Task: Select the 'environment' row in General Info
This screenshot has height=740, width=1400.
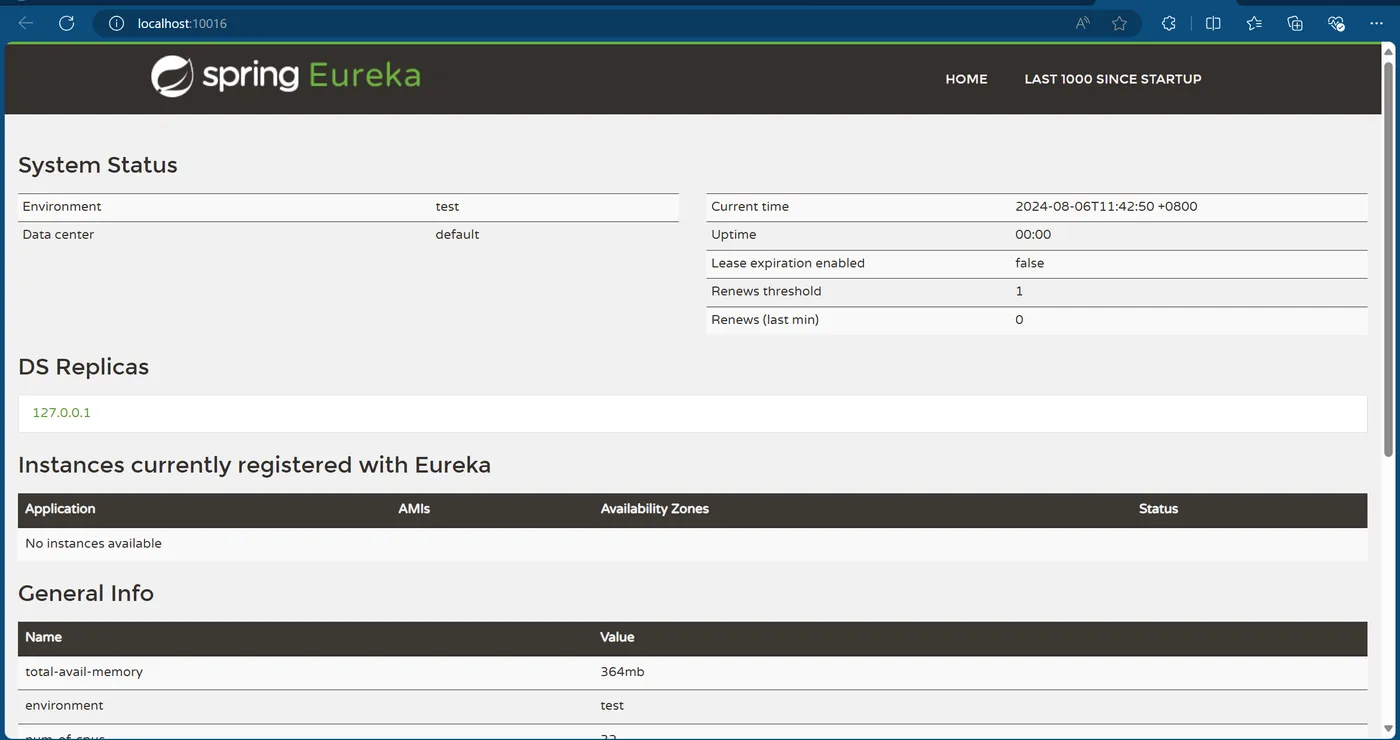Action: [692, 706]
